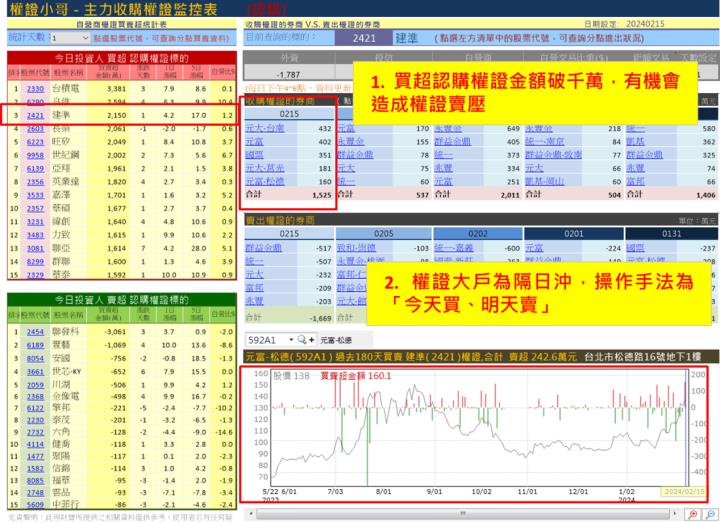This screenshot has height=523, width=720.
Task: Open stock code 2356 英業達 link
Action: [x=35, y=182]
